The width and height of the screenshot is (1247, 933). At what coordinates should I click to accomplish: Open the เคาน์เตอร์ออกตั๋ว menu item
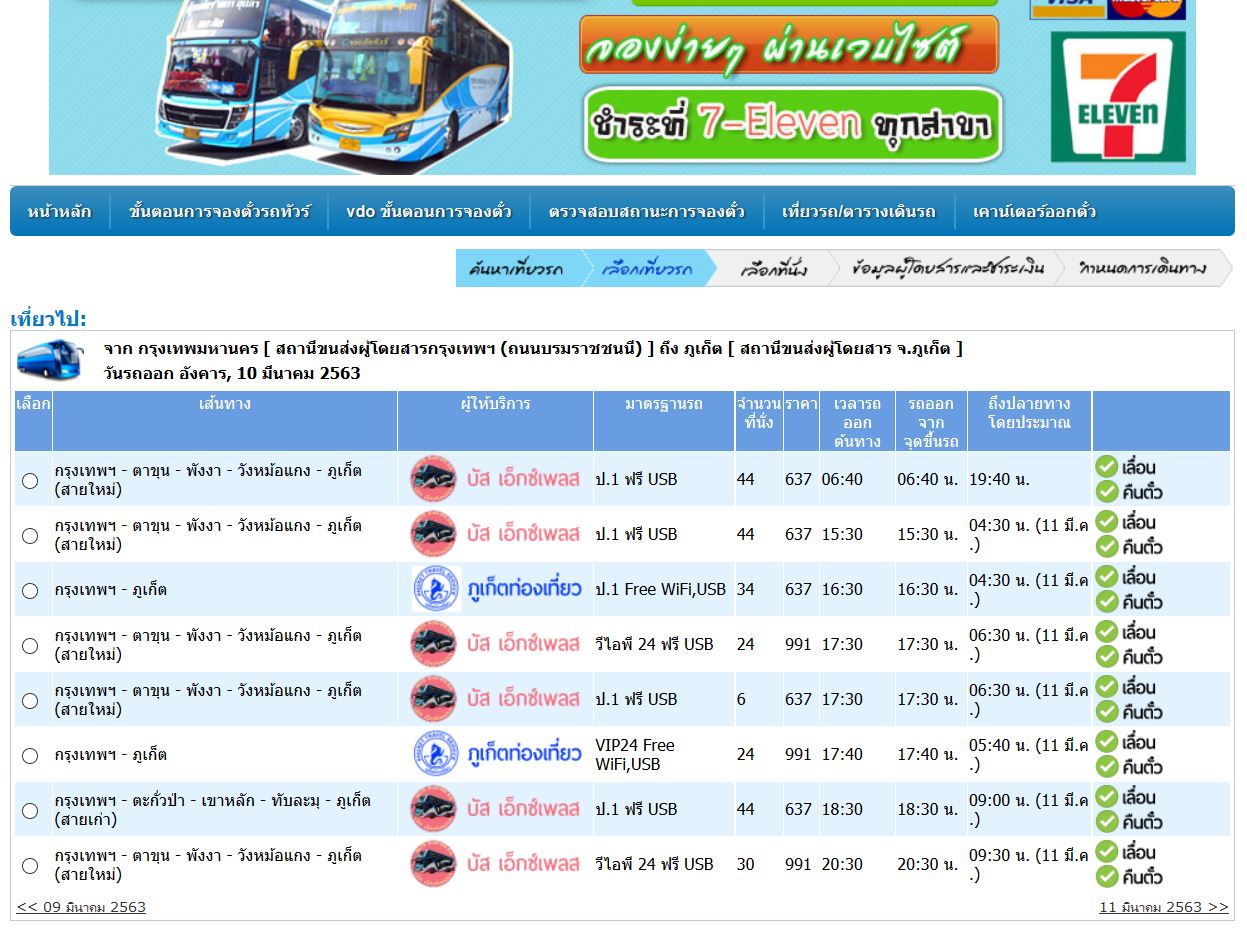1034,212
